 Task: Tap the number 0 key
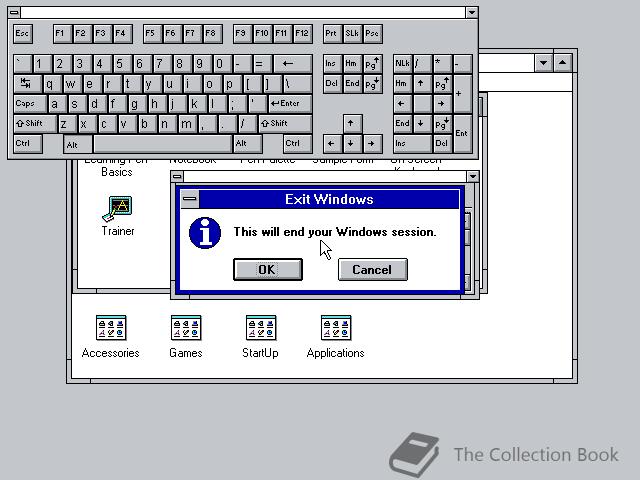222,64
